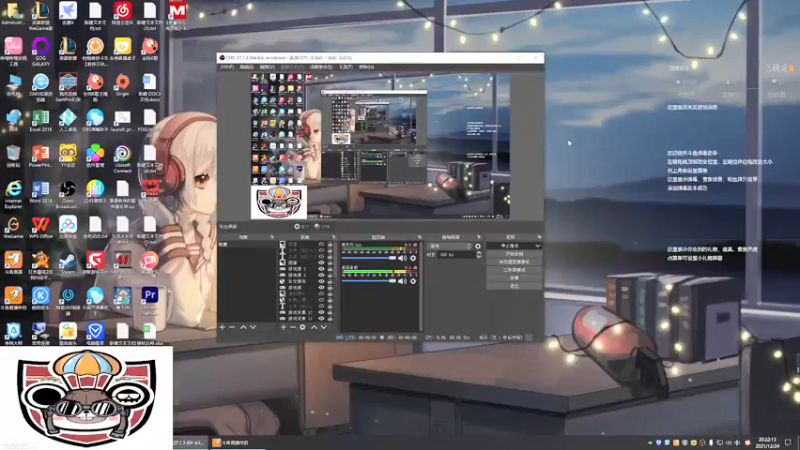This screenshot has width=800, height=450.
Task: Open the 帮助 menu in OBS
Action: [x=366, y=67]
